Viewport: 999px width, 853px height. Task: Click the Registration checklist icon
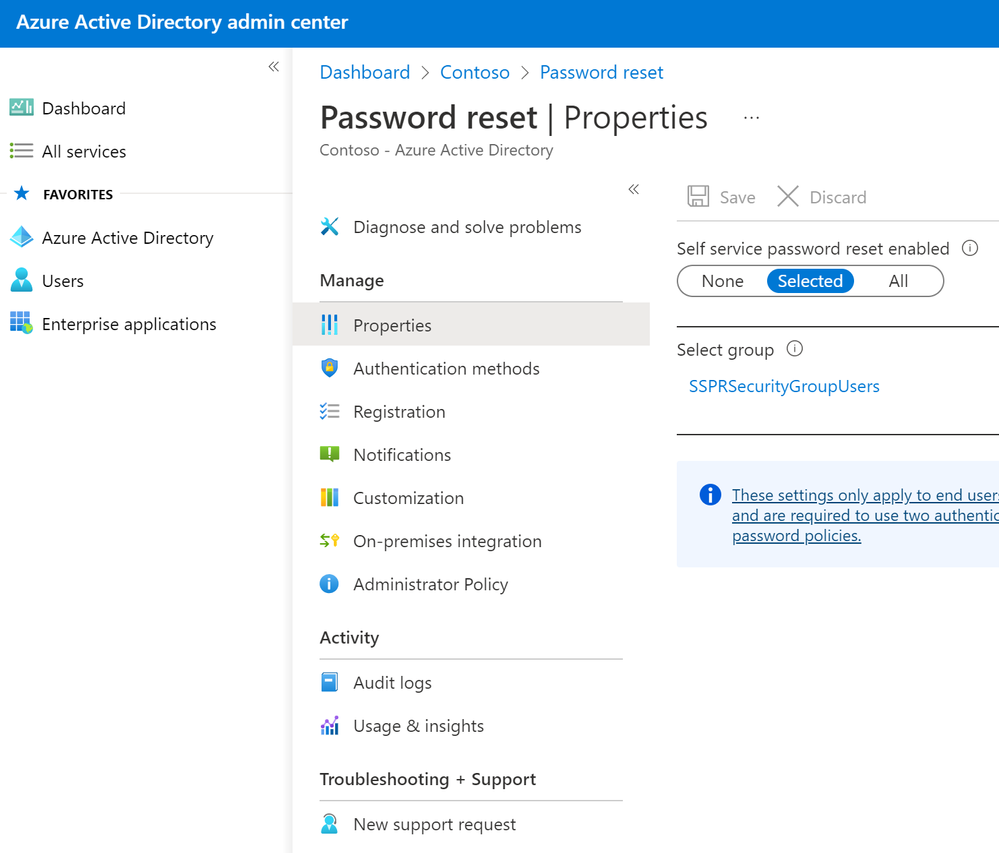(x=329, y=412)
